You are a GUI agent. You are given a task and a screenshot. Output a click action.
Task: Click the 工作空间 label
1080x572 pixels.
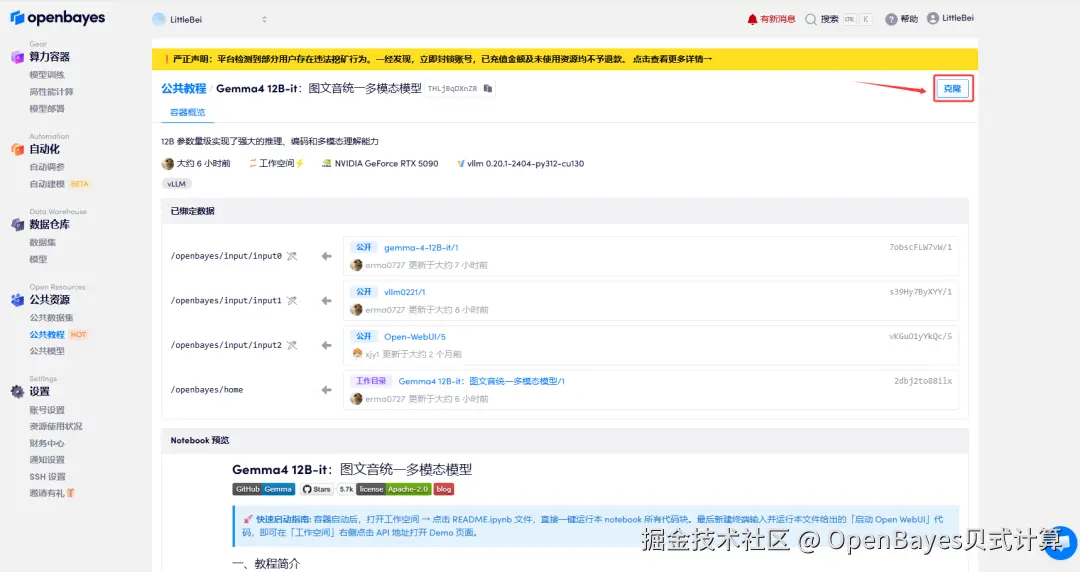pos(276,164)
